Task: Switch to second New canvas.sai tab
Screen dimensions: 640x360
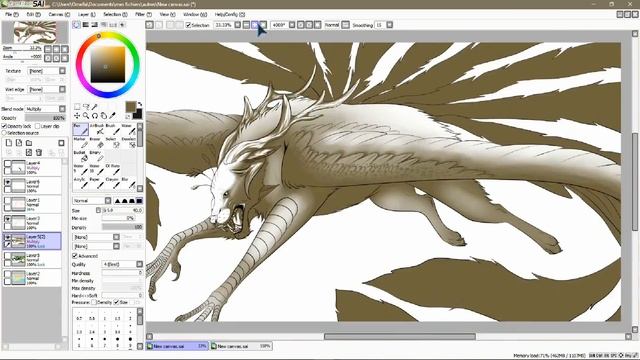Action: point(242,346)
